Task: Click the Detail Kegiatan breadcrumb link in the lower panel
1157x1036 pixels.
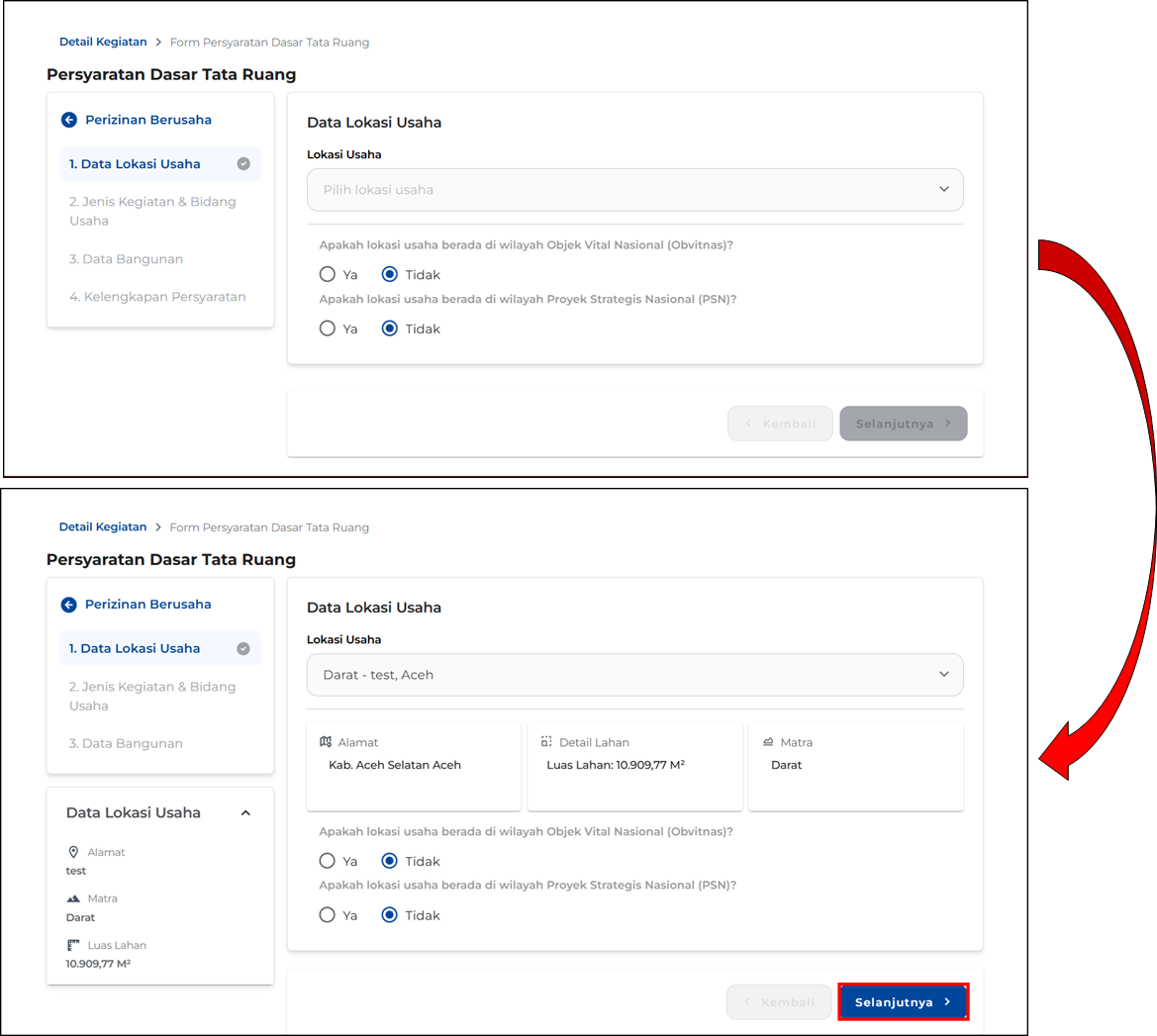Action: pos(103,527)
